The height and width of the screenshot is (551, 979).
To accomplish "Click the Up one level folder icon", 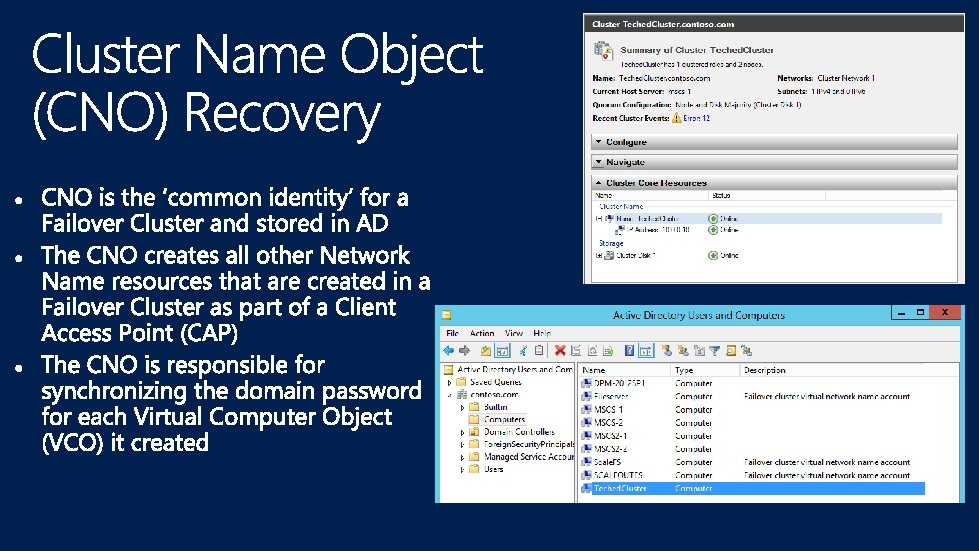I will coord(486,351).
